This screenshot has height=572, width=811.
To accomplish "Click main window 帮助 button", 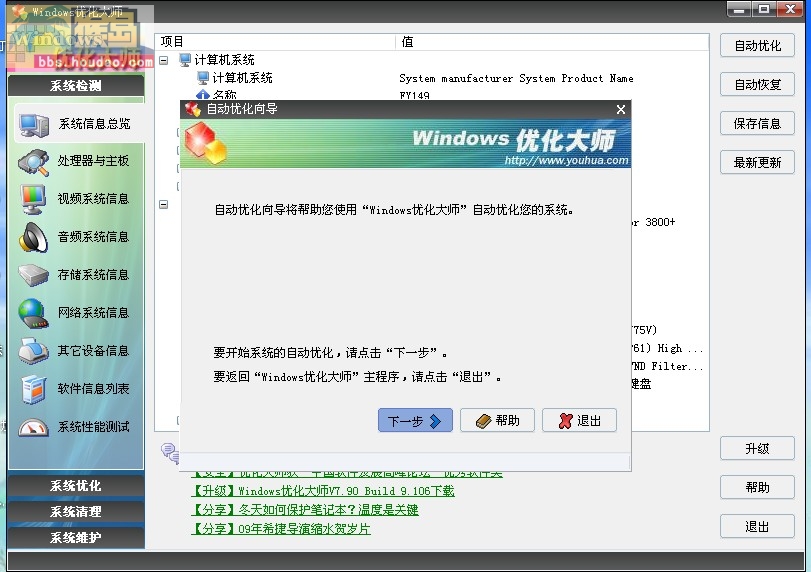I will click(x=757, y=487).
